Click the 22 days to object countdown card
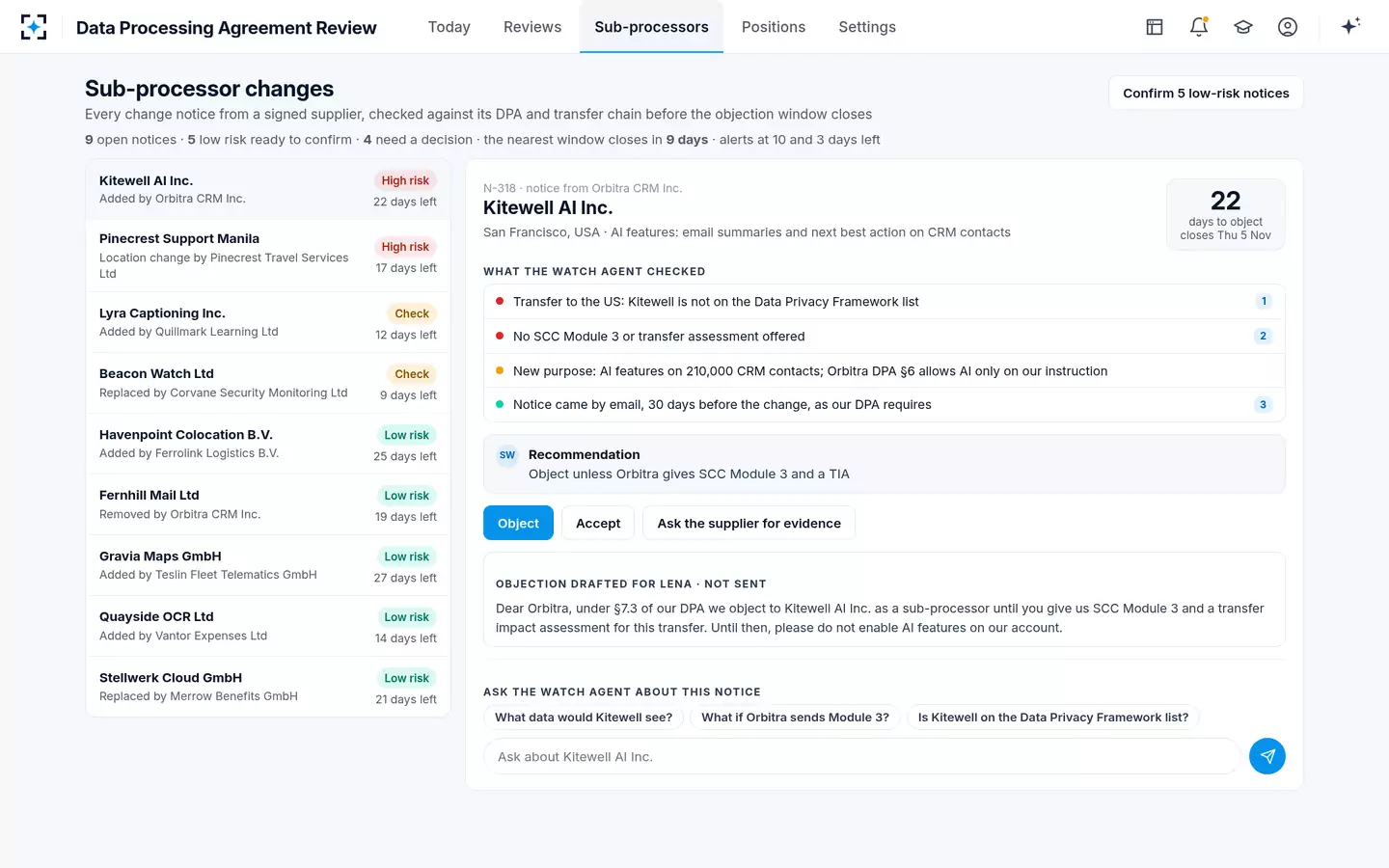This screenshot has height=868, width=1389. click(1225, 214)
